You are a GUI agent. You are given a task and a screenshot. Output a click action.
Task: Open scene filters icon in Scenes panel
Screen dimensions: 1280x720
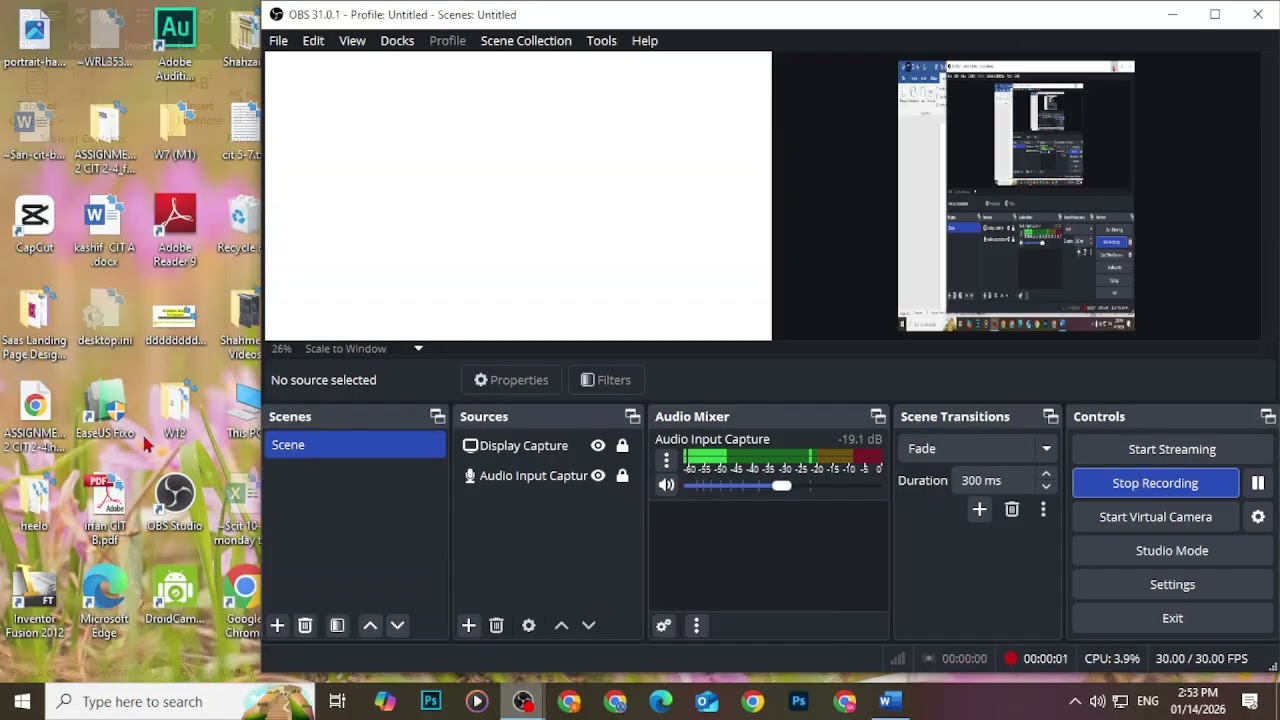[337, 625]
